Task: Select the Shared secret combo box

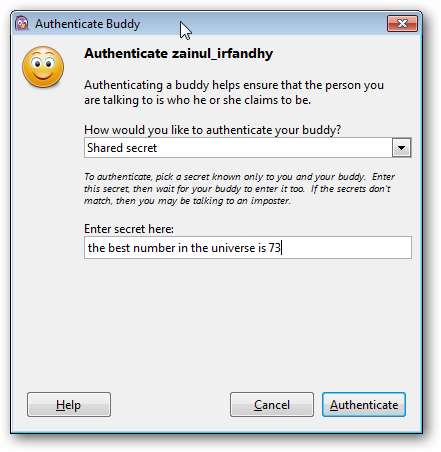Action: 248,148
